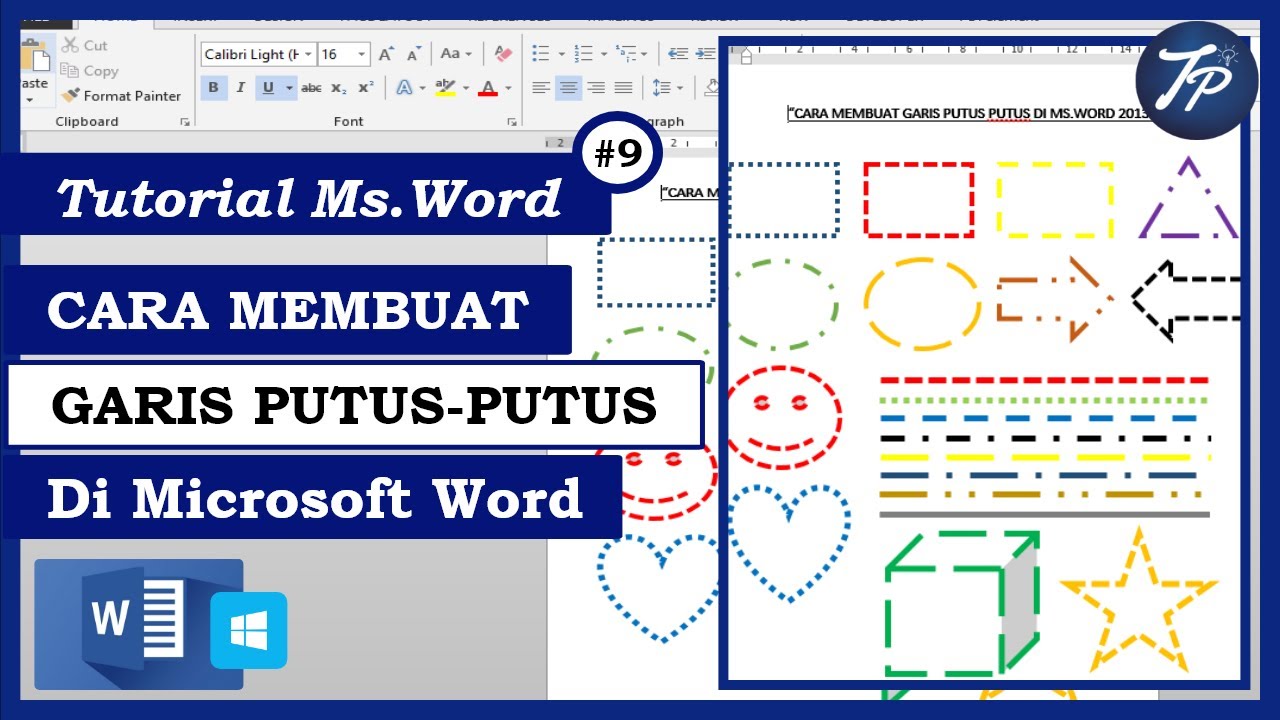
Task: Apply Text Effects glowing A icon
Action: click(x=404, y=87)
